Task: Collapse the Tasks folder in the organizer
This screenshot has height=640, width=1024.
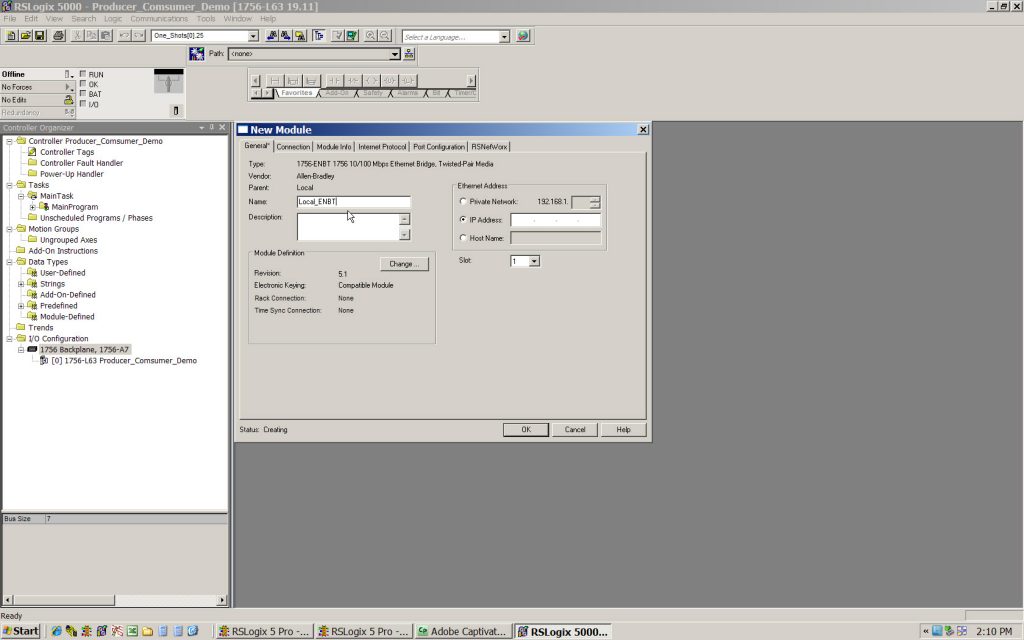Action: pos(10,185)
